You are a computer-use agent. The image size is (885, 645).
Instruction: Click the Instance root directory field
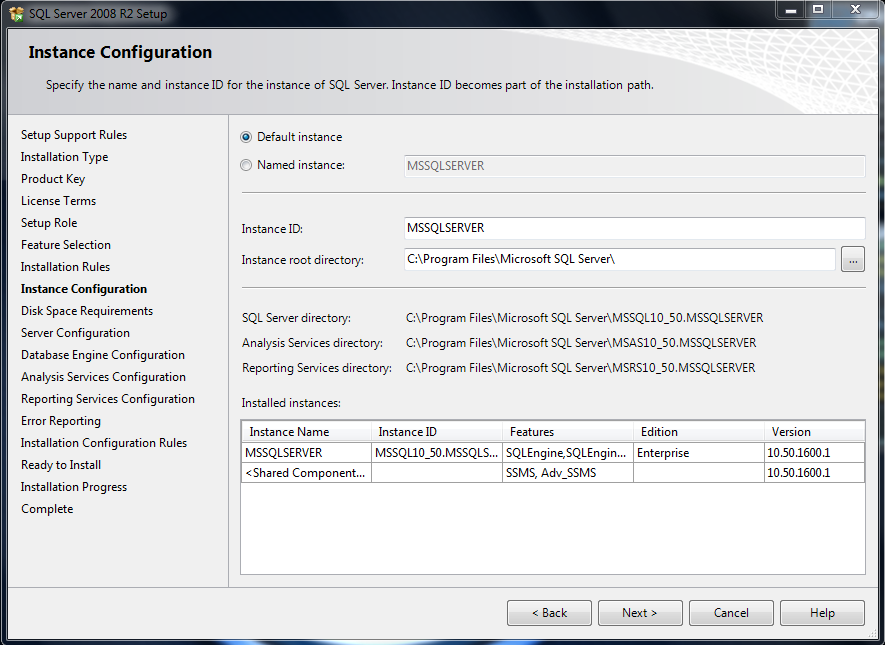pos(620,259)
